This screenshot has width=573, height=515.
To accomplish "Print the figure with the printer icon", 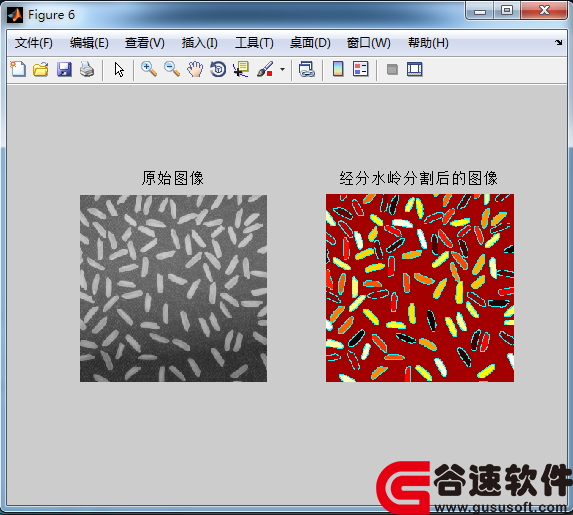I will 87,69.
